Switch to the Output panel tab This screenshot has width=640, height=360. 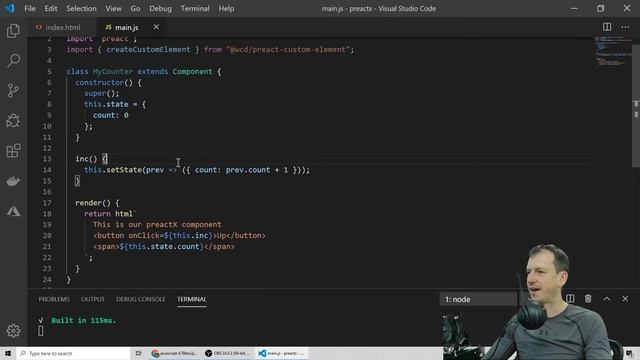(x=93, y=299)
